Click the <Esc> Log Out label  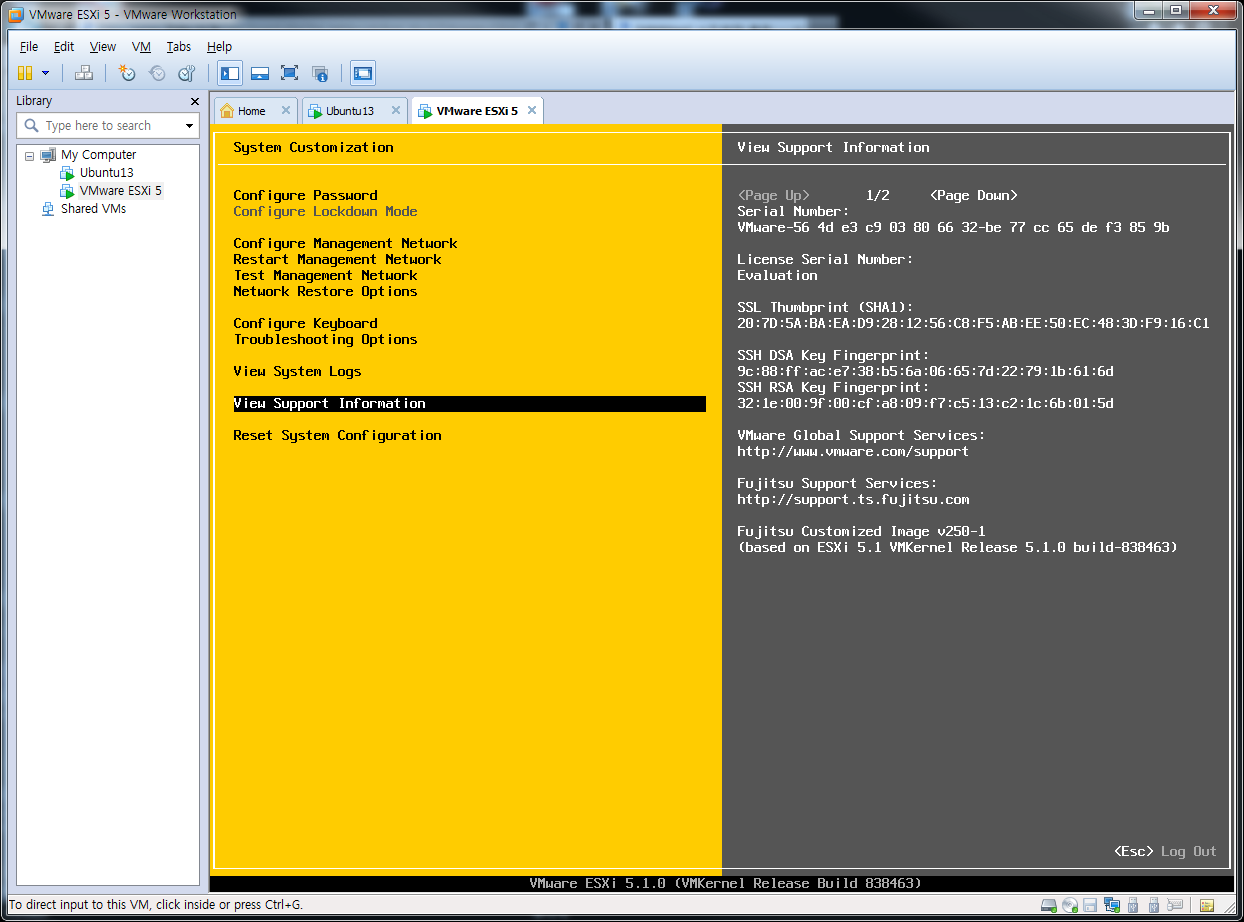1165,851
